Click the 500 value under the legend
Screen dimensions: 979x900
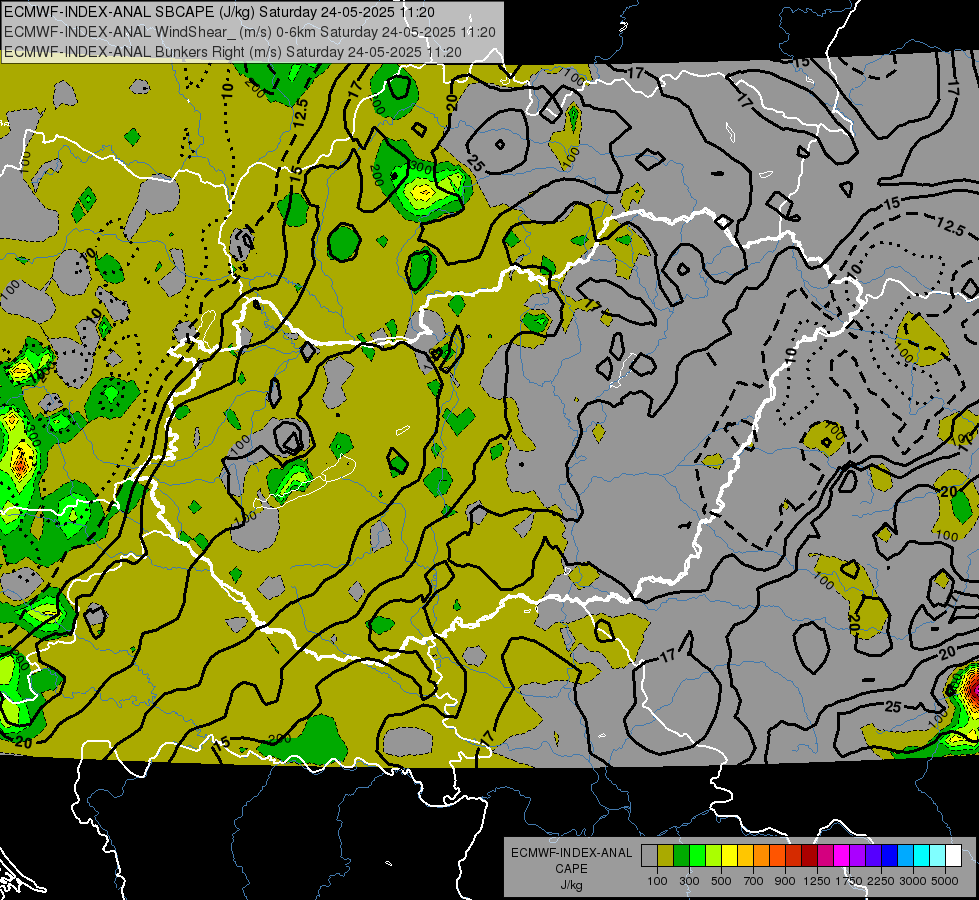(x=721, y=881)
